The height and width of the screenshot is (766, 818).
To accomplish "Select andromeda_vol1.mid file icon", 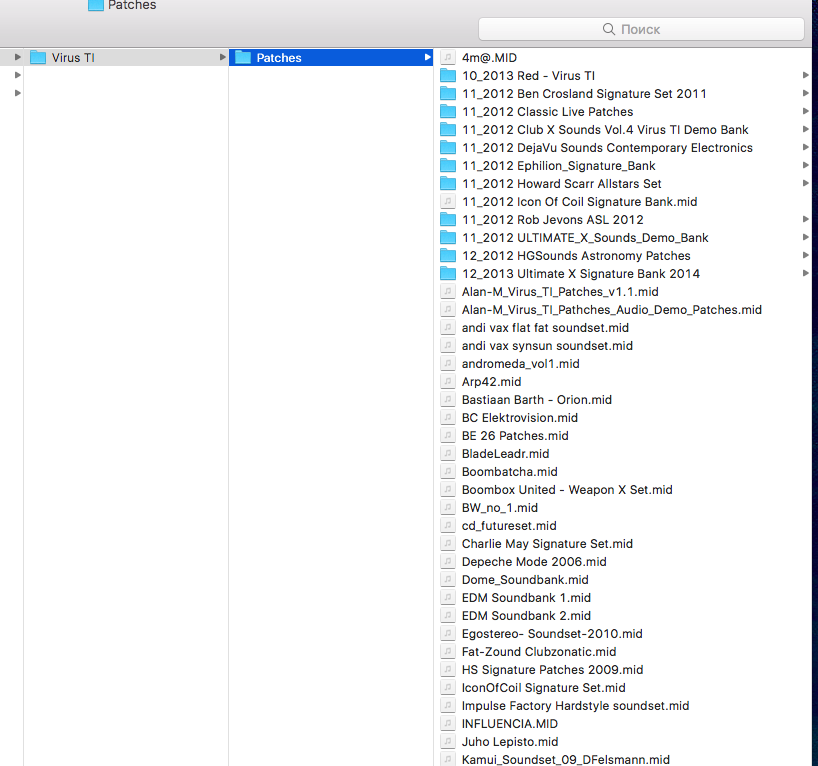I will [x=448, y=364].
